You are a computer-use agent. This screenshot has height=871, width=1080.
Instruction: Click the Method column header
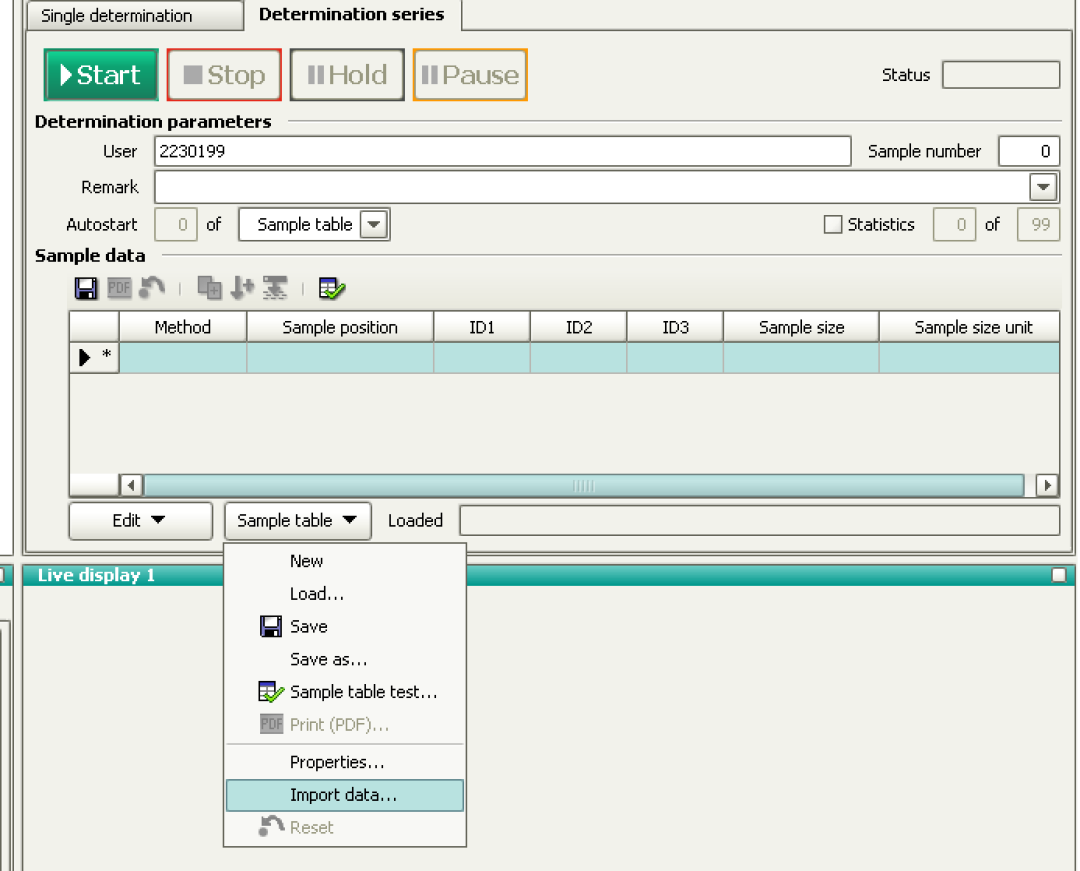[x=183, y=327]
